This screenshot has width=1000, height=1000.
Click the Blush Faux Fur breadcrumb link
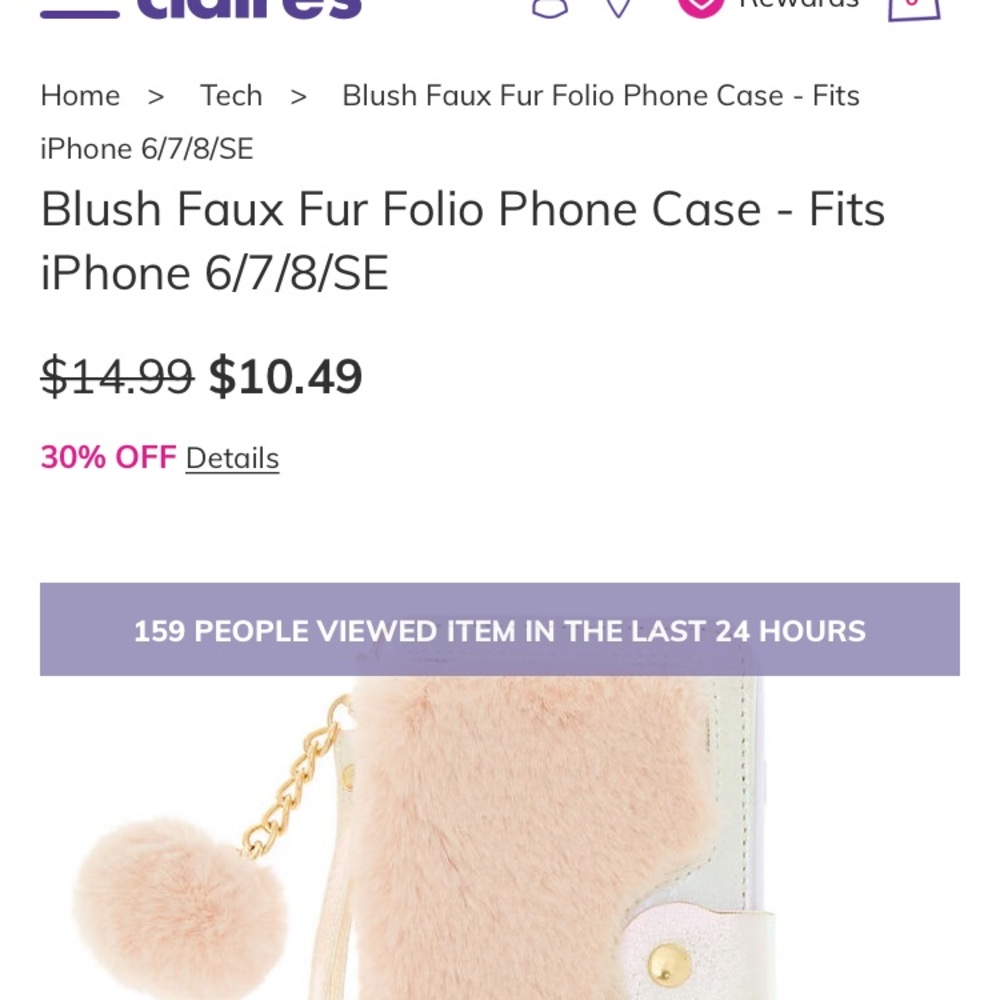pyautogui.click(x=600, y=96)
